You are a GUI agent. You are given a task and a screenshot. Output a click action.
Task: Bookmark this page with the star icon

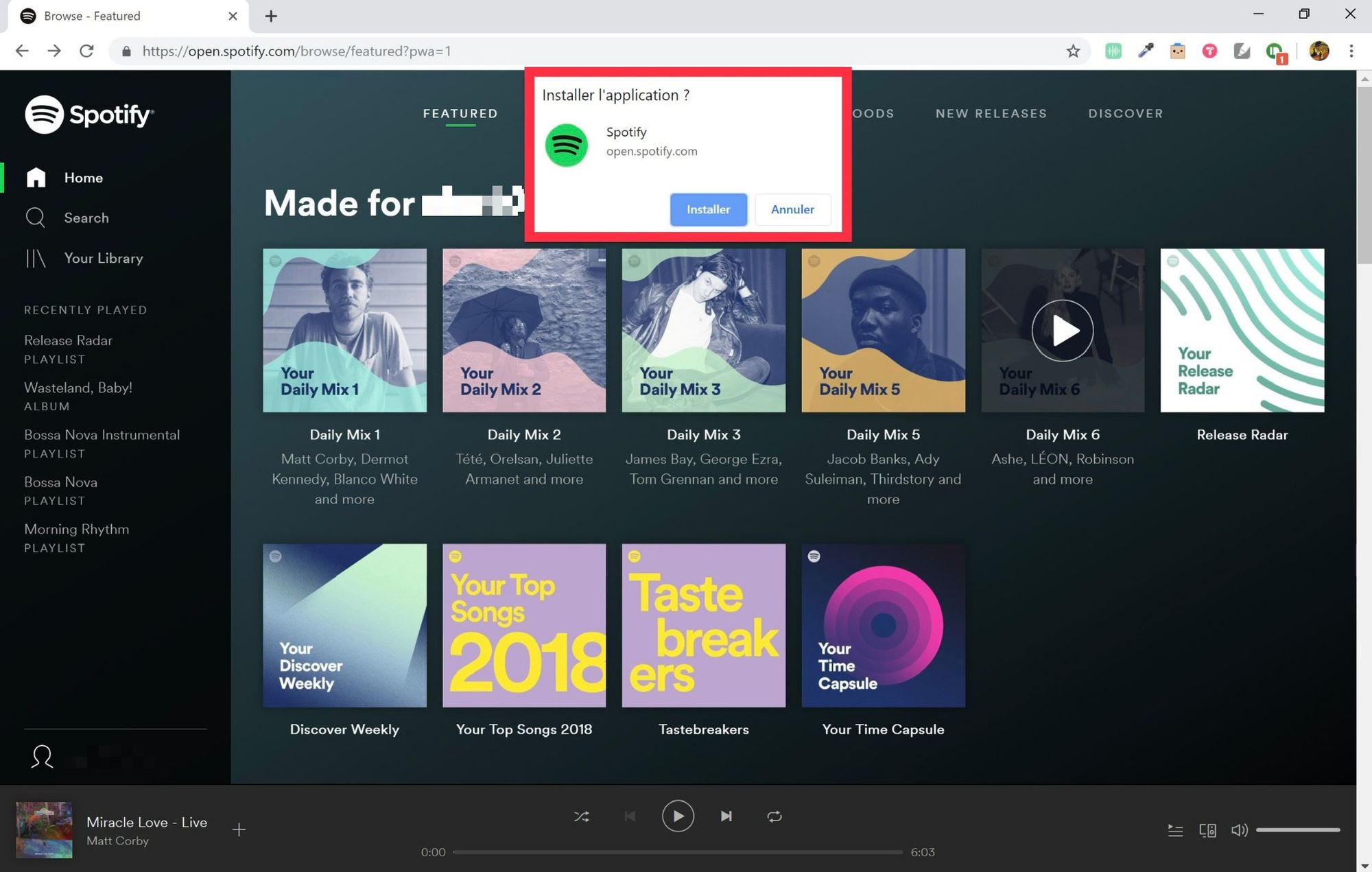[x=1073, y=51]
